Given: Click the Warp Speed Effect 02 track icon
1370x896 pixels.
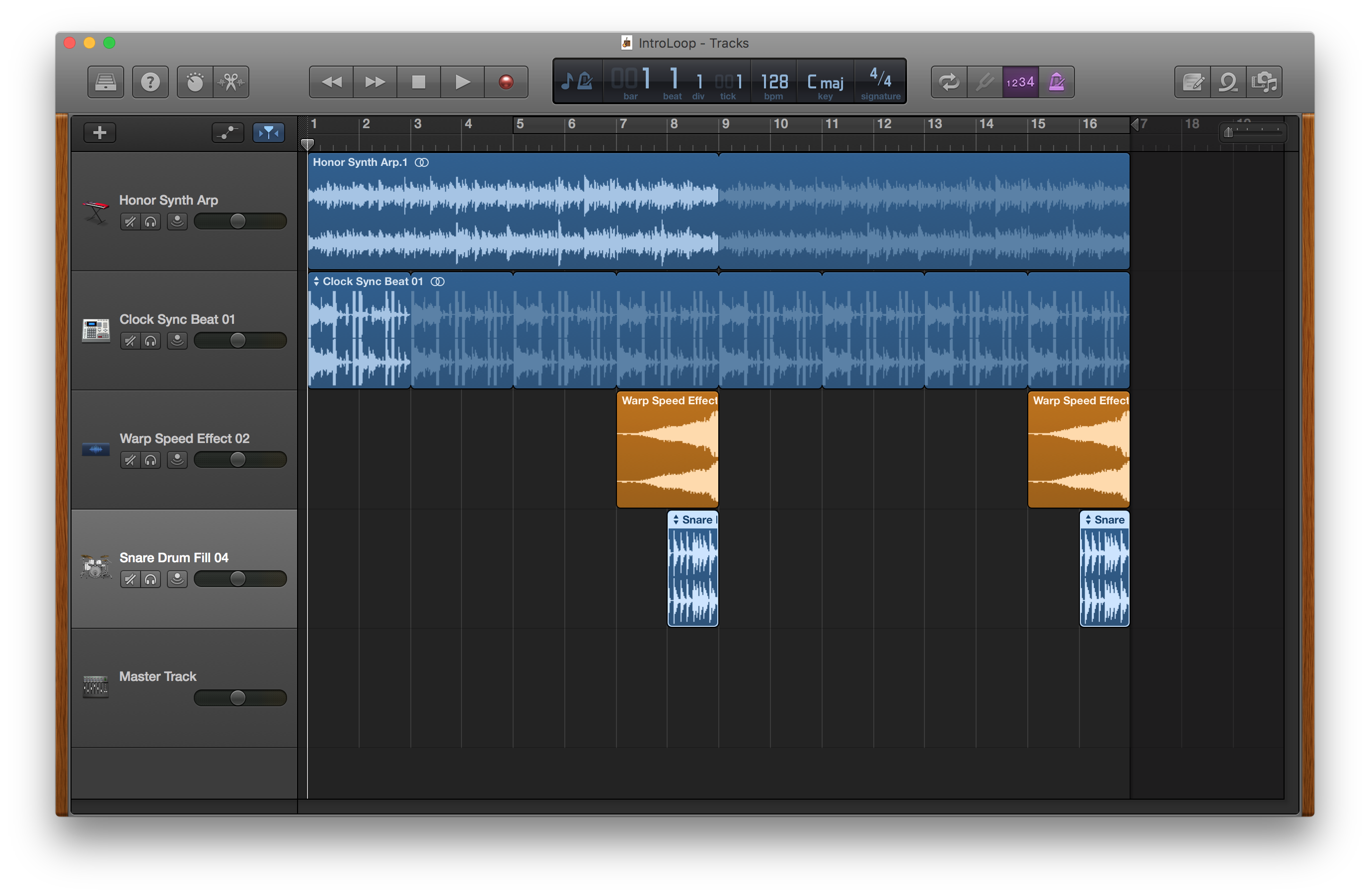Looking at the screenshot, I should click(95, 449).
